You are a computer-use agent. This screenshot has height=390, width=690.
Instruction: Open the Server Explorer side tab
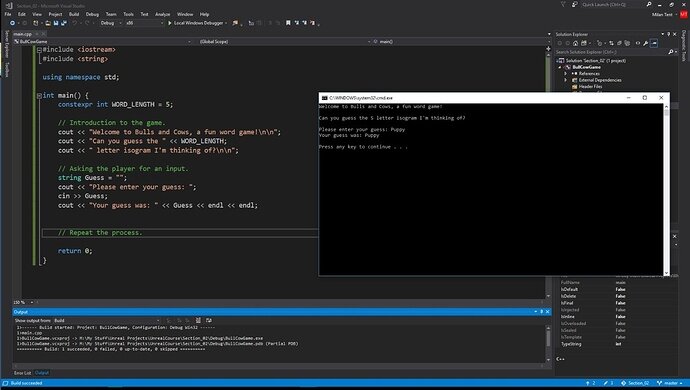pos(7,44)
